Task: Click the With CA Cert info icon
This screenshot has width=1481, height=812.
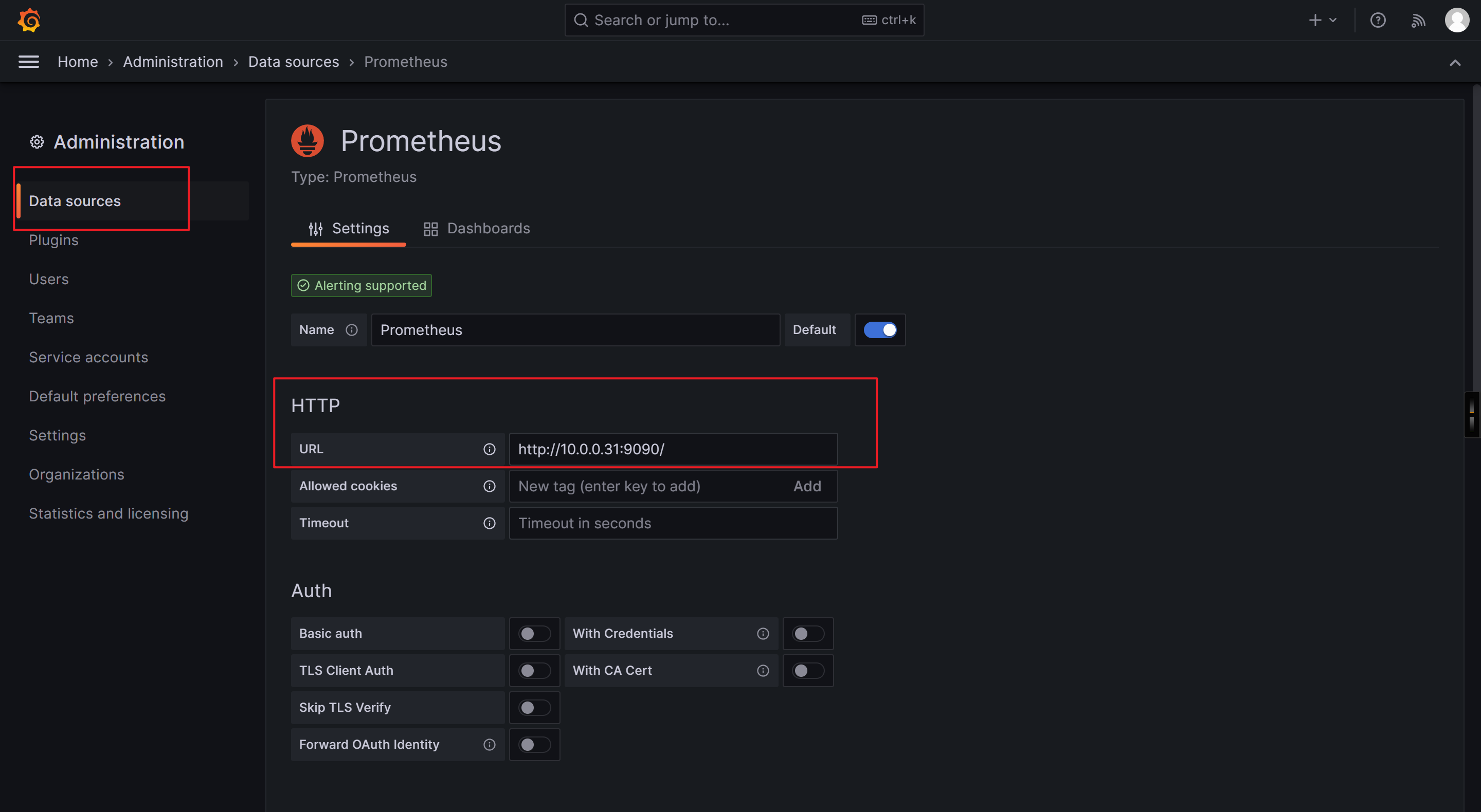Action: click(763, 671)
